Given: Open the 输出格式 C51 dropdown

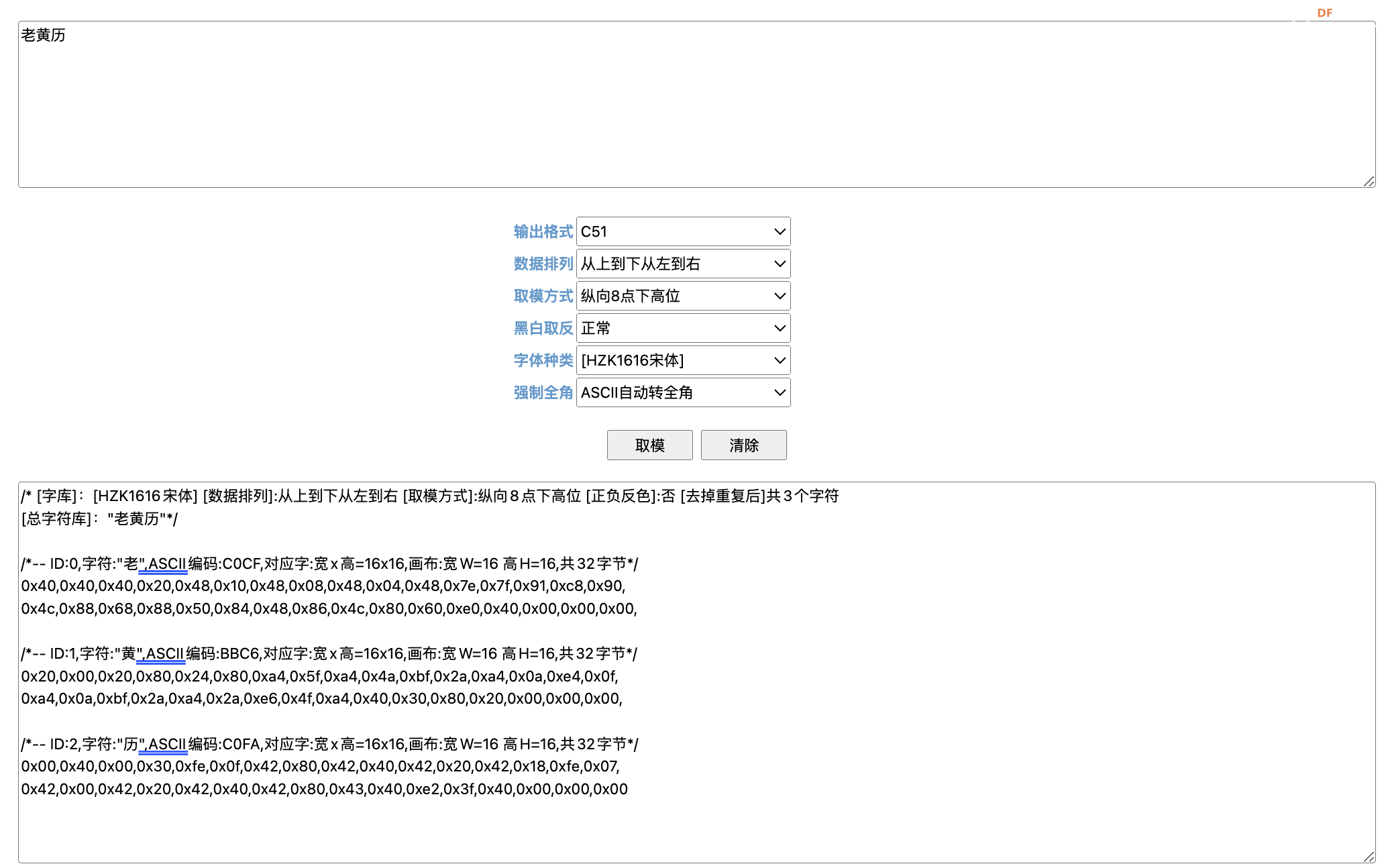Looking at the screenshot, I should click(x=683, y=231).
